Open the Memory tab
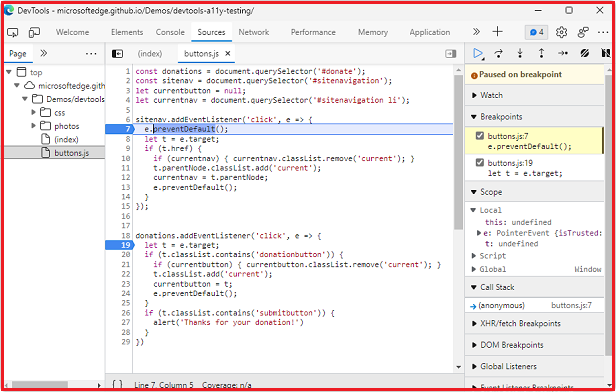 click(x=373, y=32)
